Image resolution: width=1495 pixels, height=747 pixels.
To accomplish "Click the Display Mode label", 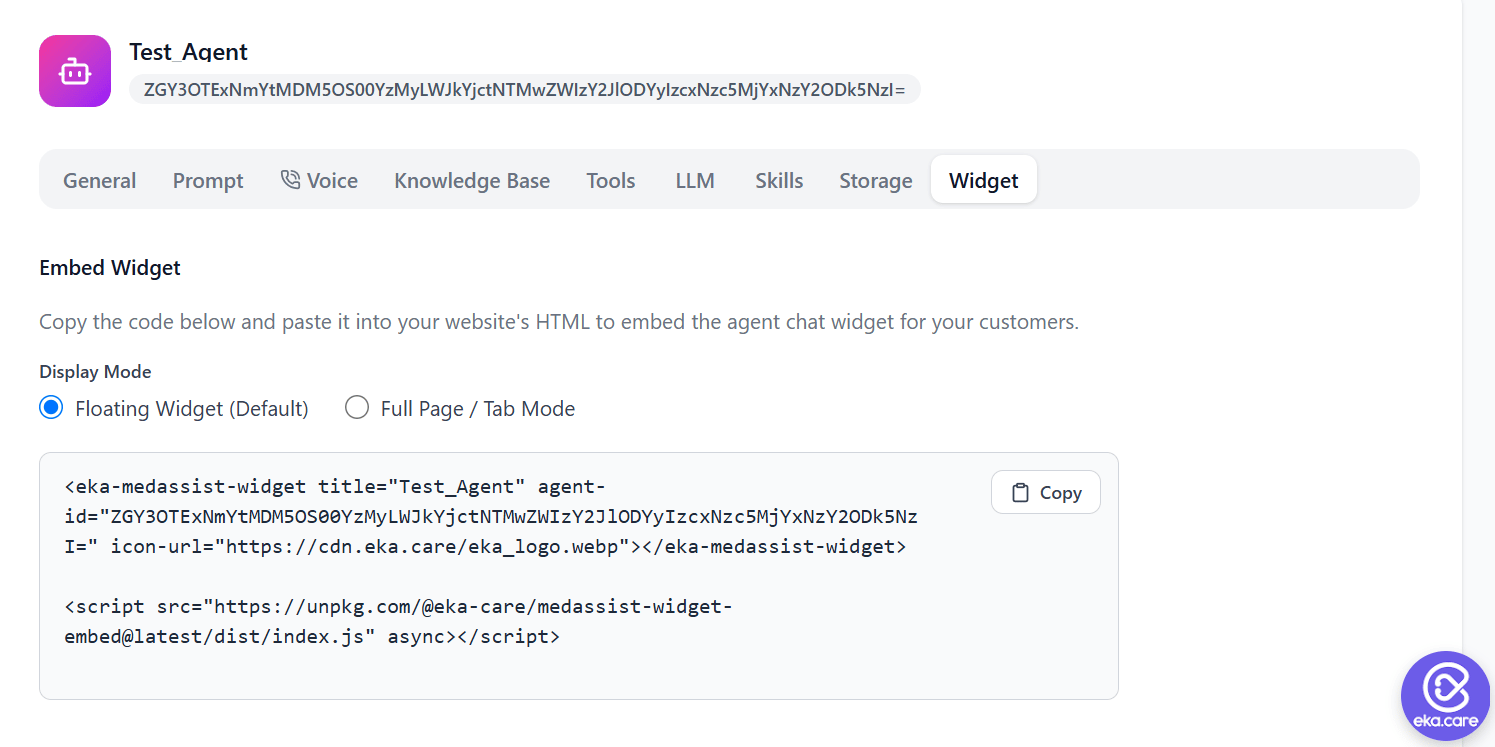I will click(x=95, y=372).
